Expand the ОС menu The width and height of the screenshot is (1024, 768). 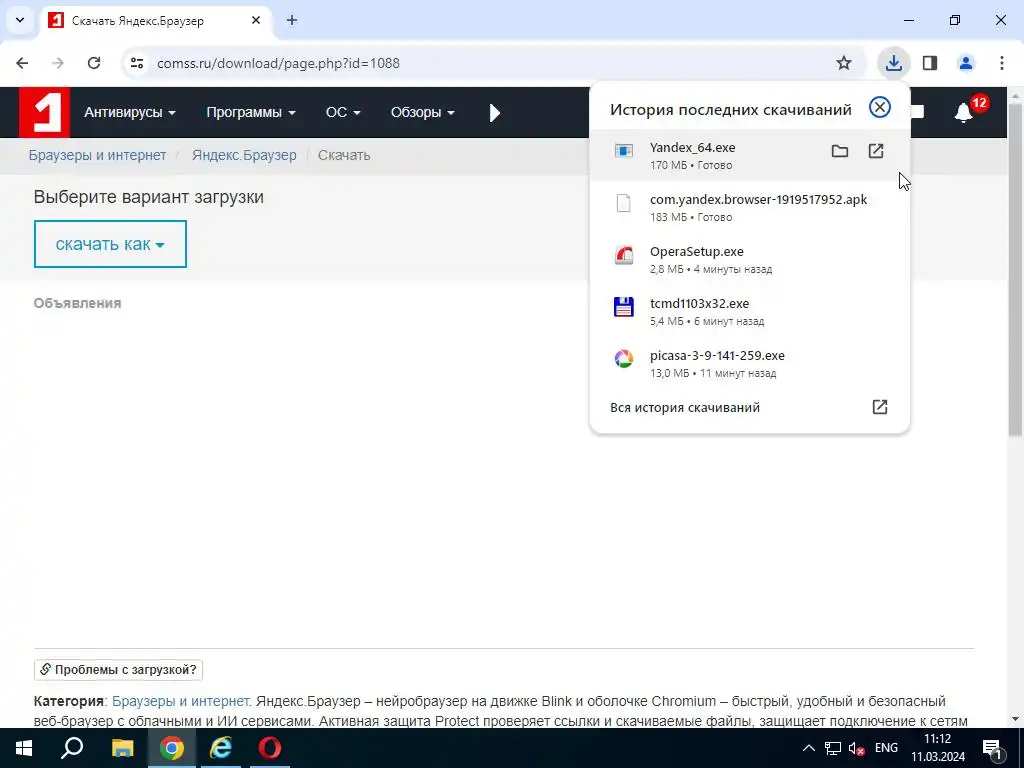pyautogui.click(x=343, y=112)
